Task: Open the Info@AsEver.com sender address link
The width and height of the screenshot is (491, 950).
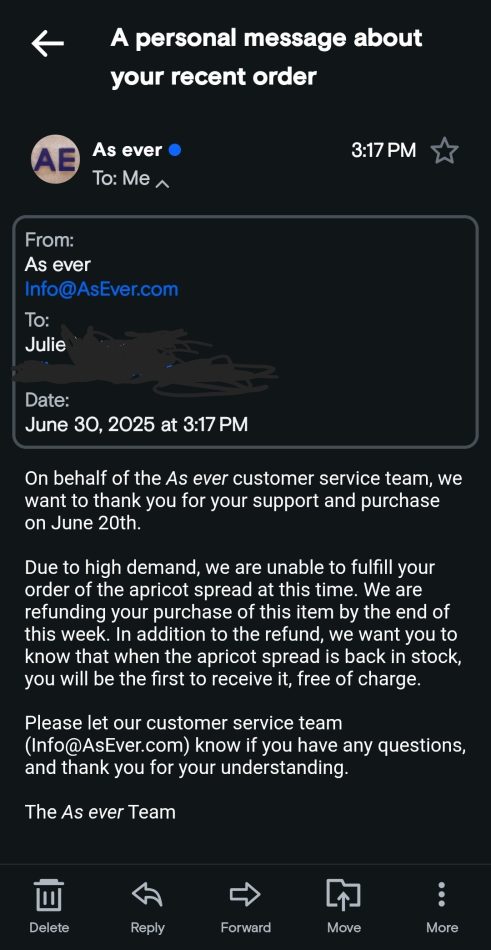Action: [101, 289]
